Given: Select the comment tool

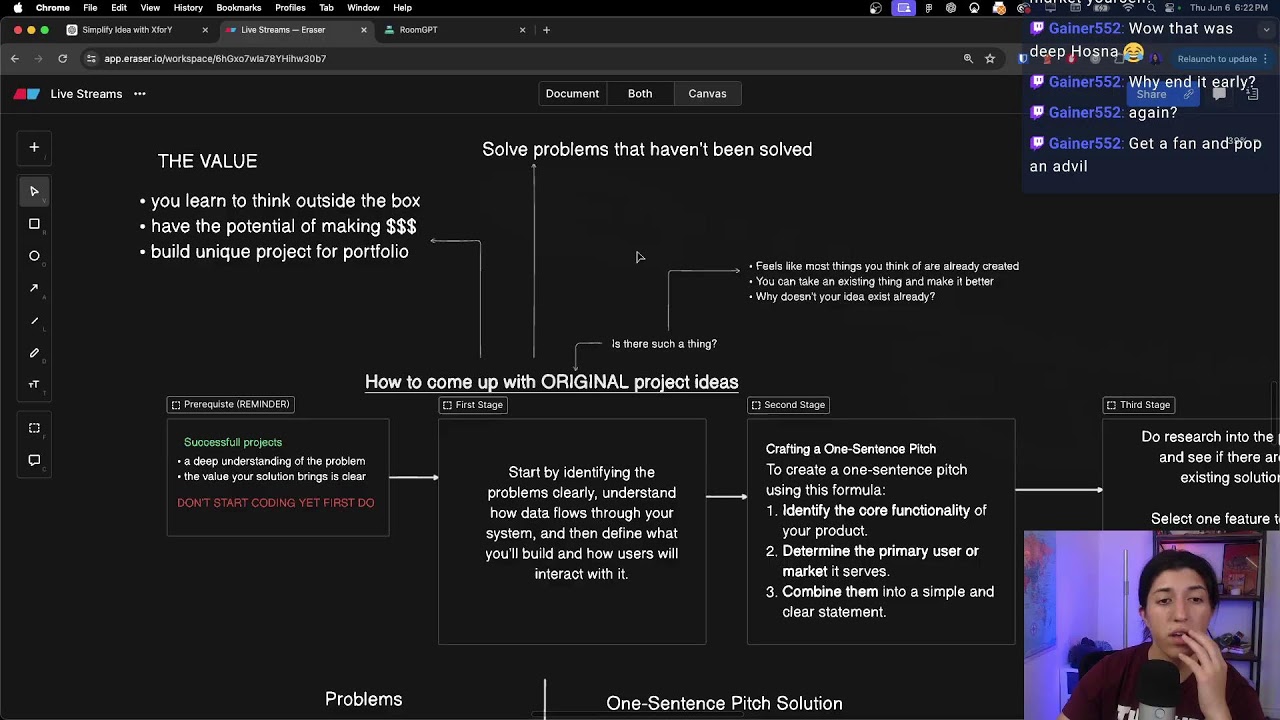Looking at the screenshot, I should coord(34,460).
